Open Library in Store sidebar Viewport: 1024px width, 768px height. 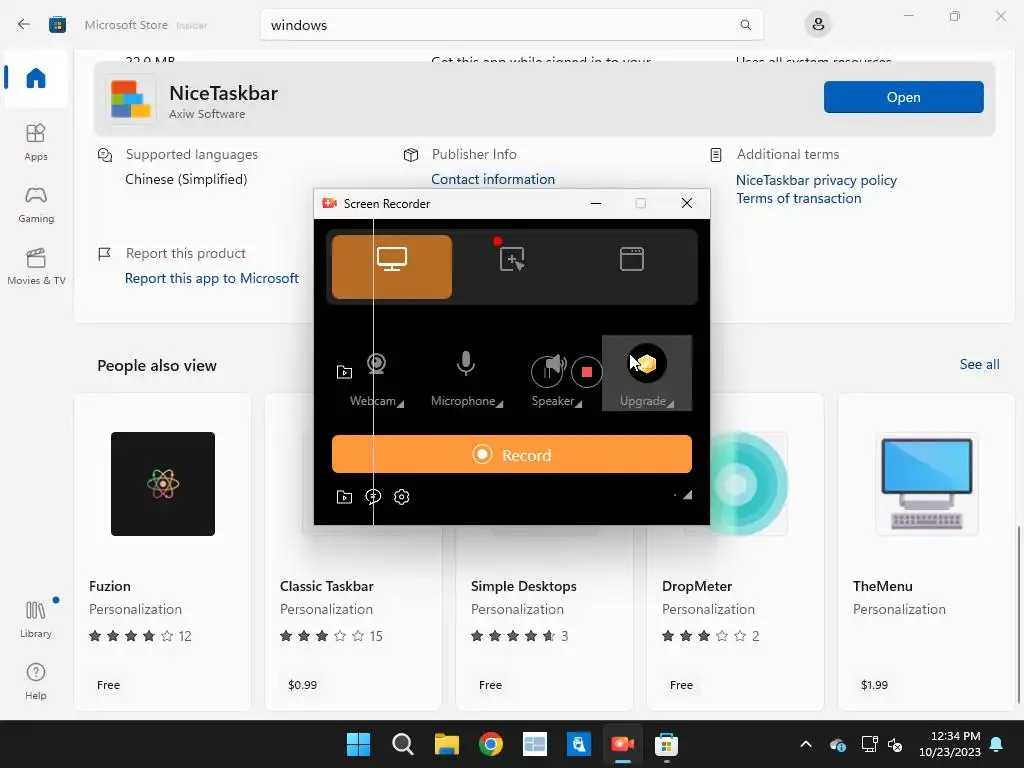[36, 619]
